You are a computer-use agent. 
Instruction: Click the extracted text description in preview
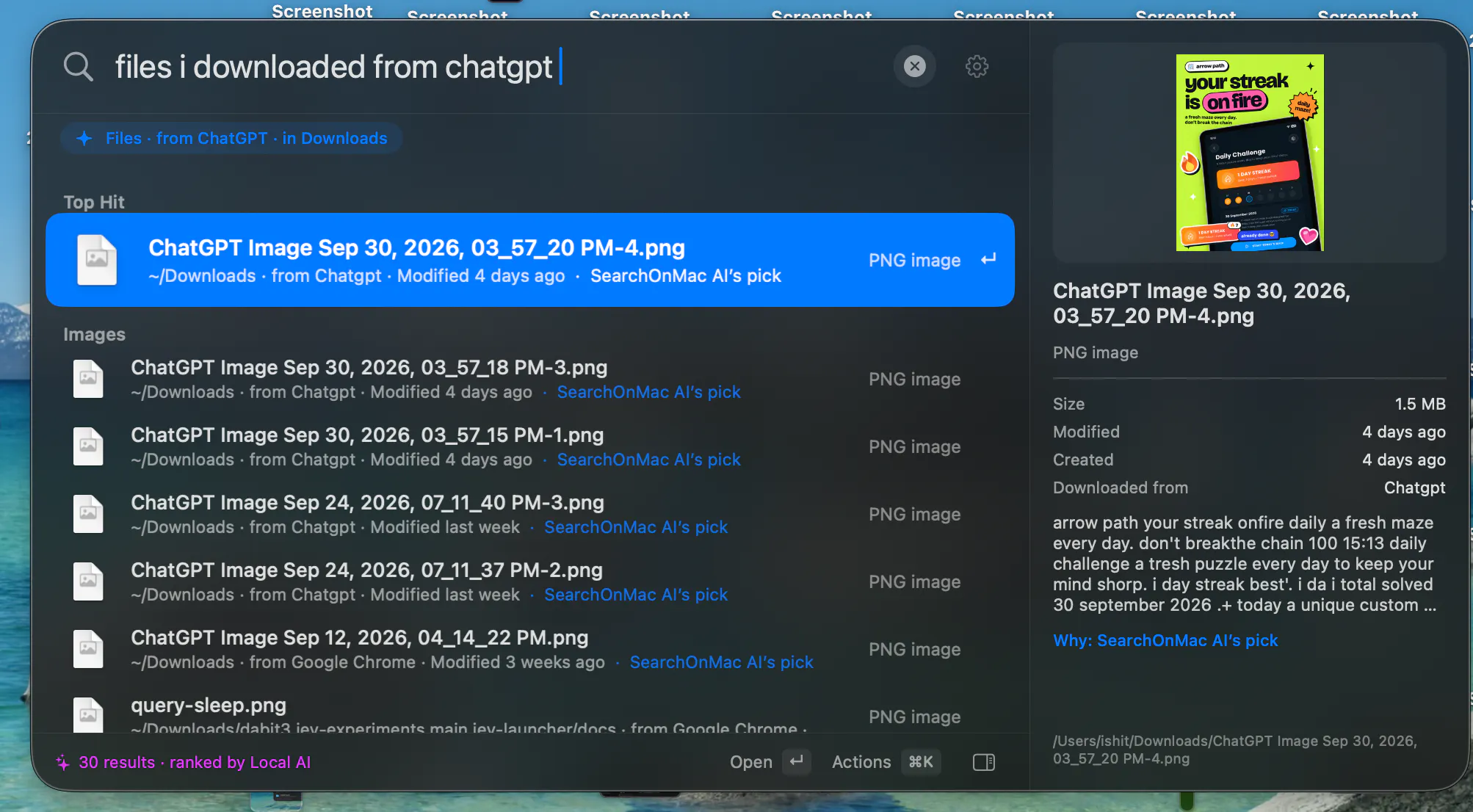point(1245,564)
